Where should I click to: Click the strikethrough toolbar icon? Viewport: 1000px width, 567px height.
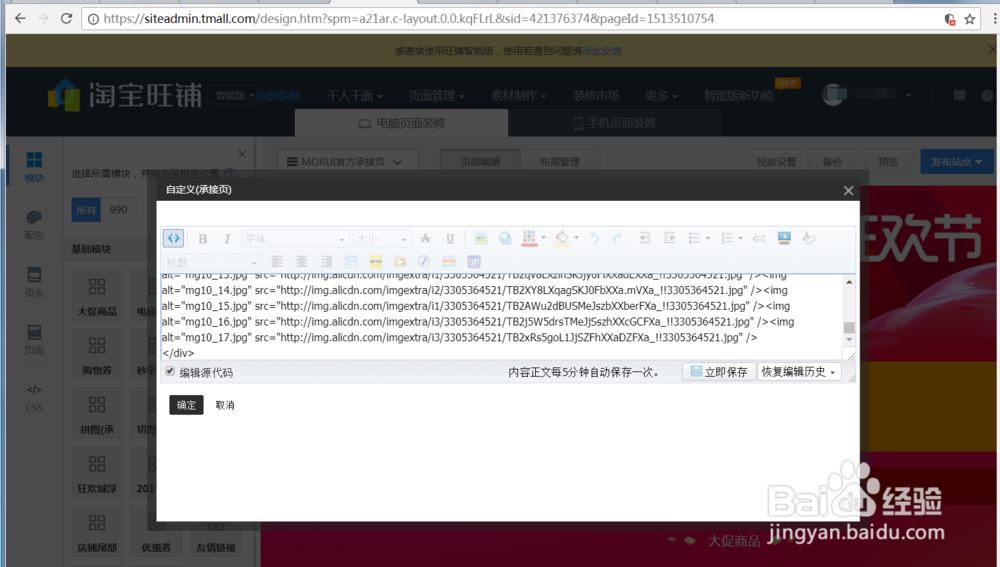[x=425, y=239]
